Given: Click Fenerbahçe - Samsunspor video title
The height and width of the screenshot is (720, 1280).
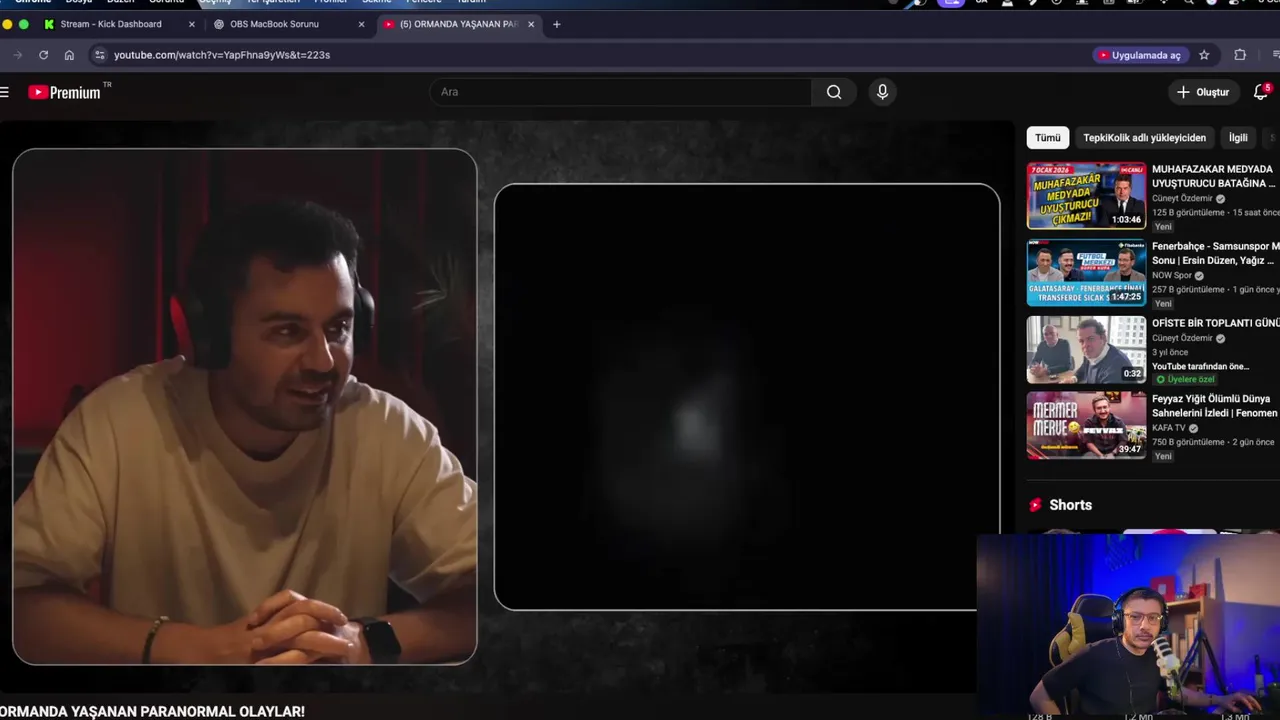Looking at the screenshot, I should tap(1215, 253).
